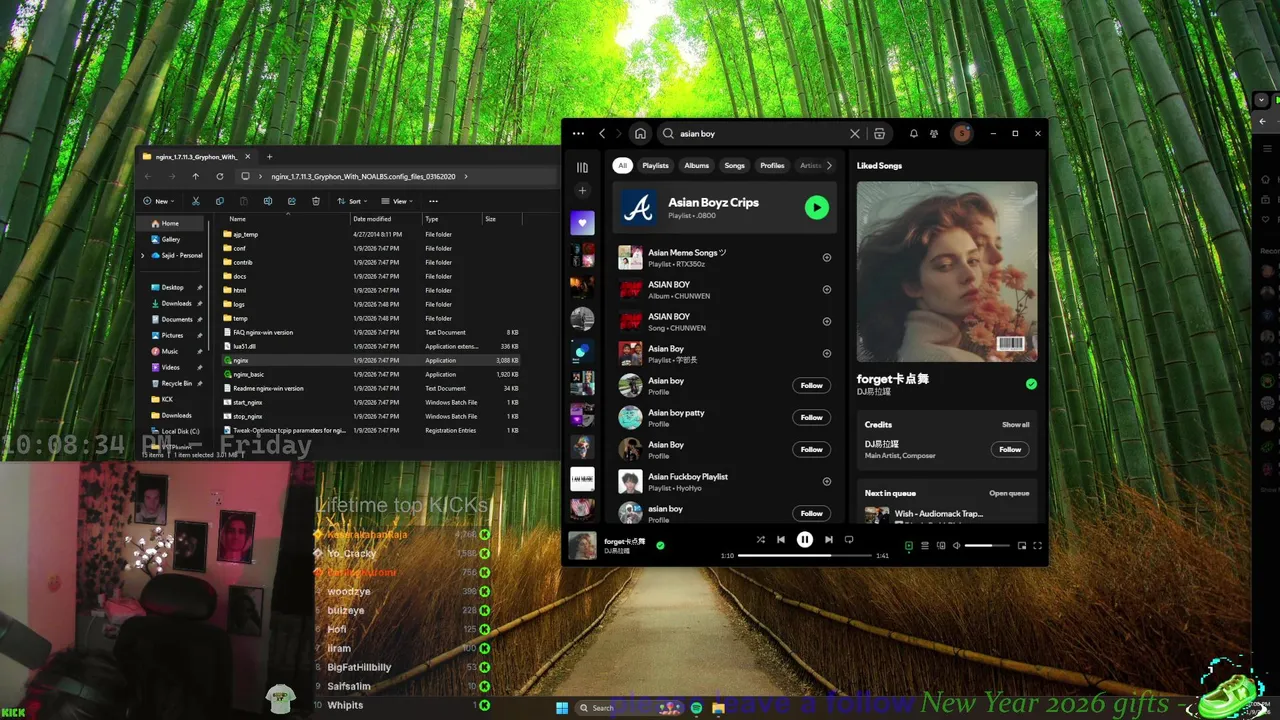Click the Spotify search field
Image resolution: width=1280 pixels, height=720 pixels.
point(762,133)
